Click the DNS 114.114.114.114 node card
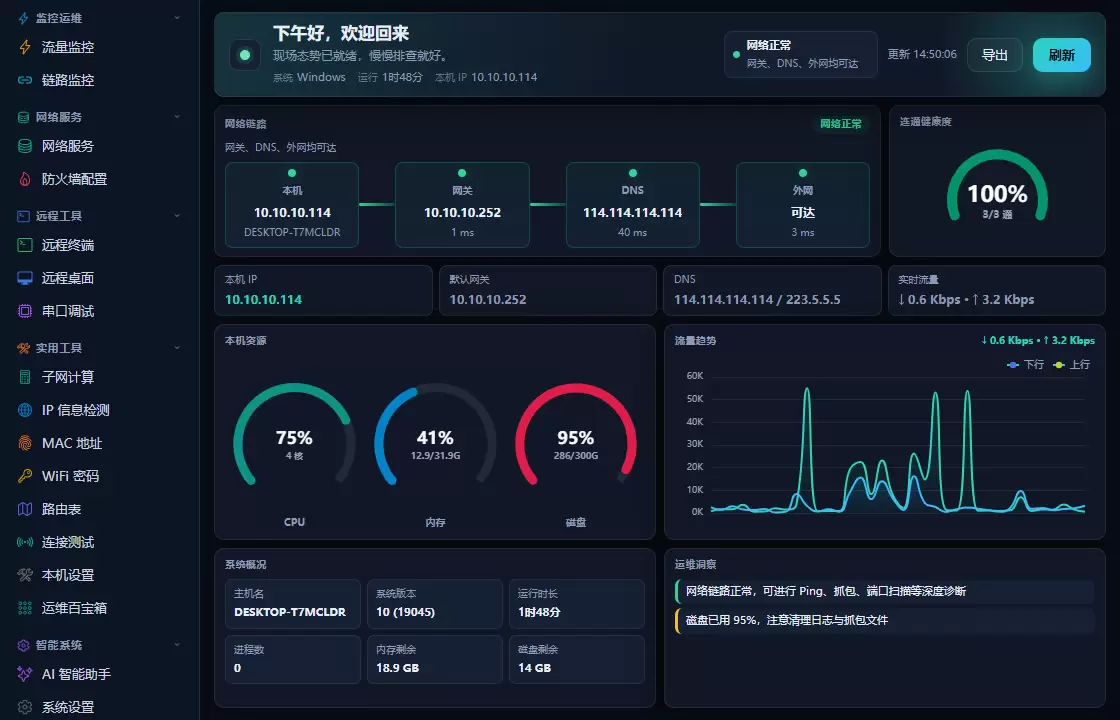Viewport: 1120px width, 720px height. coord(632,205)
